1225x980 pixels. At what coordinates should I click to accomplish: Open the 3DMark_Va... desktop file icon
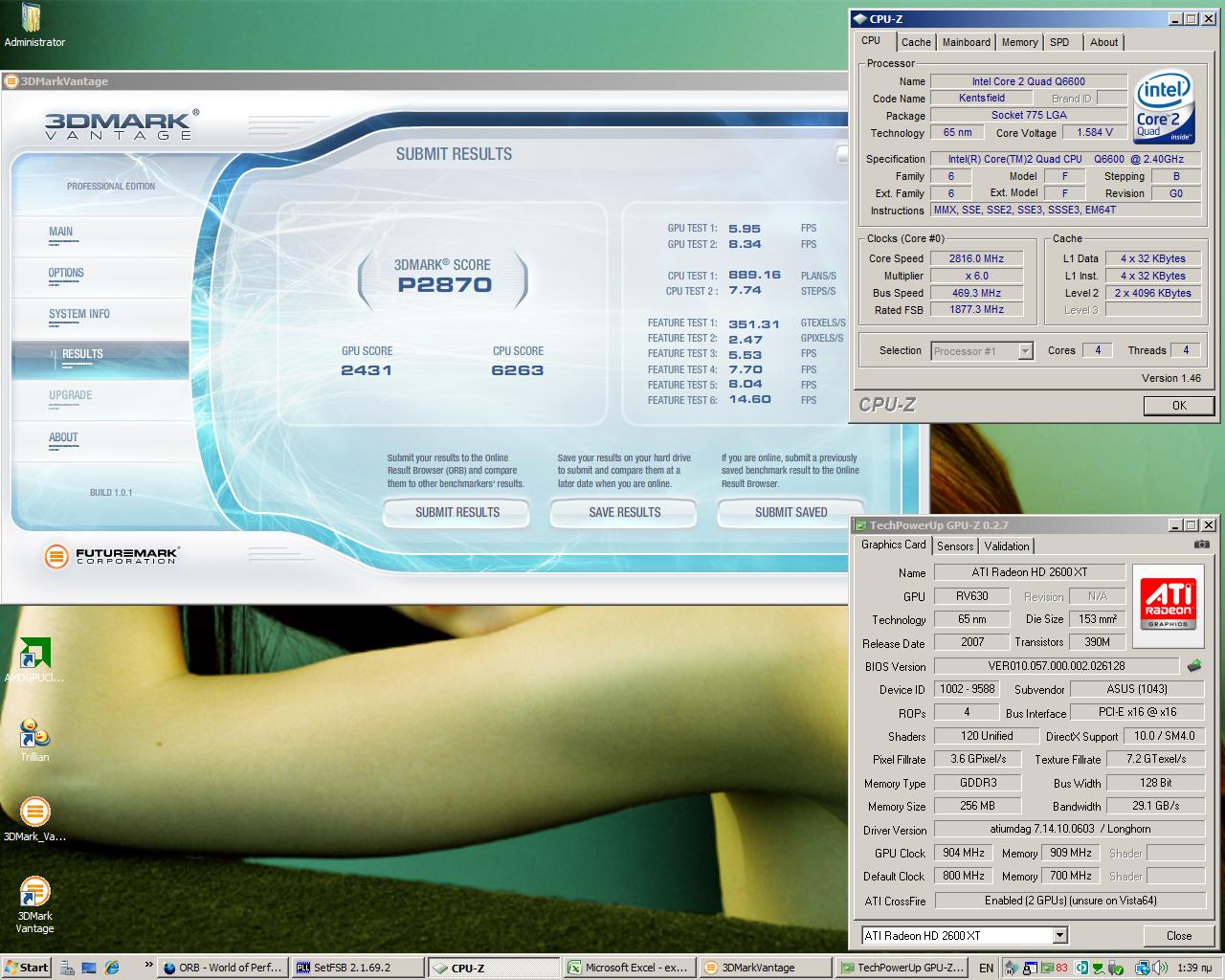point(34,819)
